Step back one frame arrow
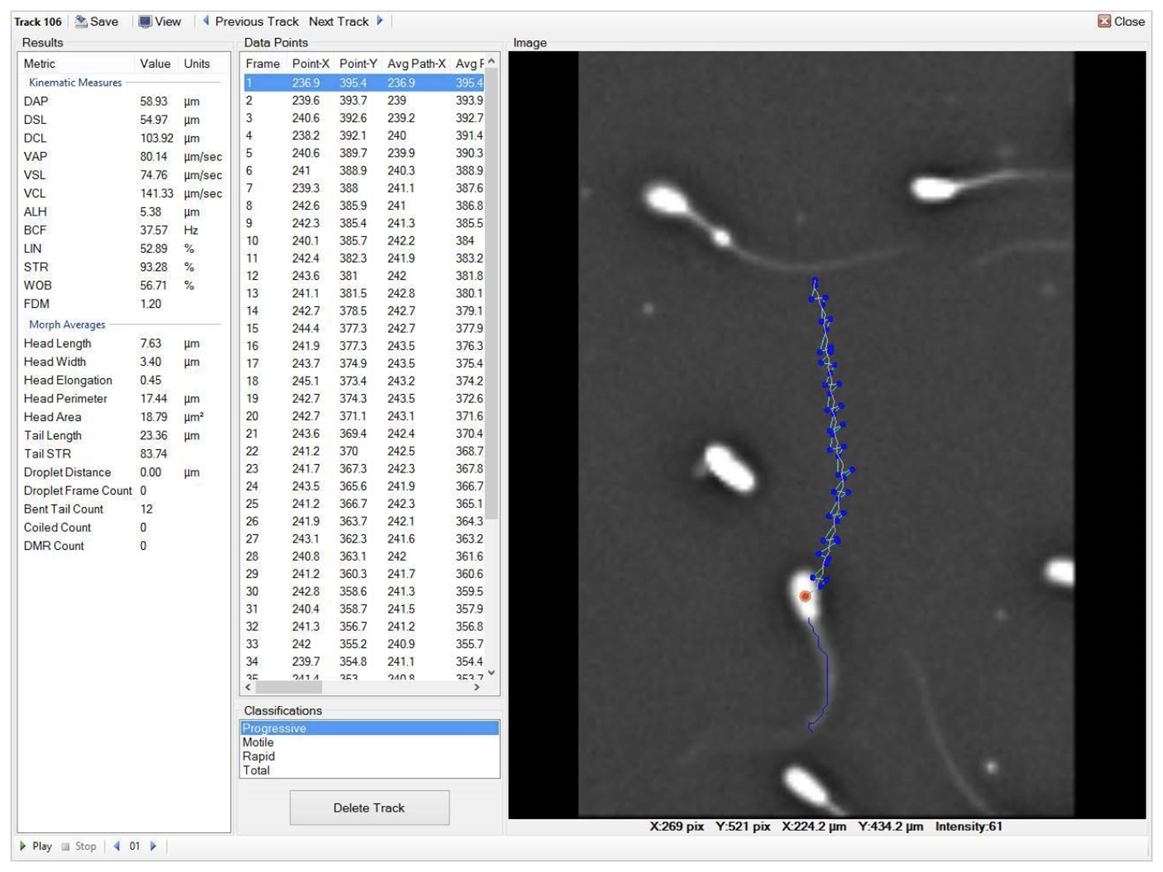Screen dimensions: 1163x872 tap(116, 846)
